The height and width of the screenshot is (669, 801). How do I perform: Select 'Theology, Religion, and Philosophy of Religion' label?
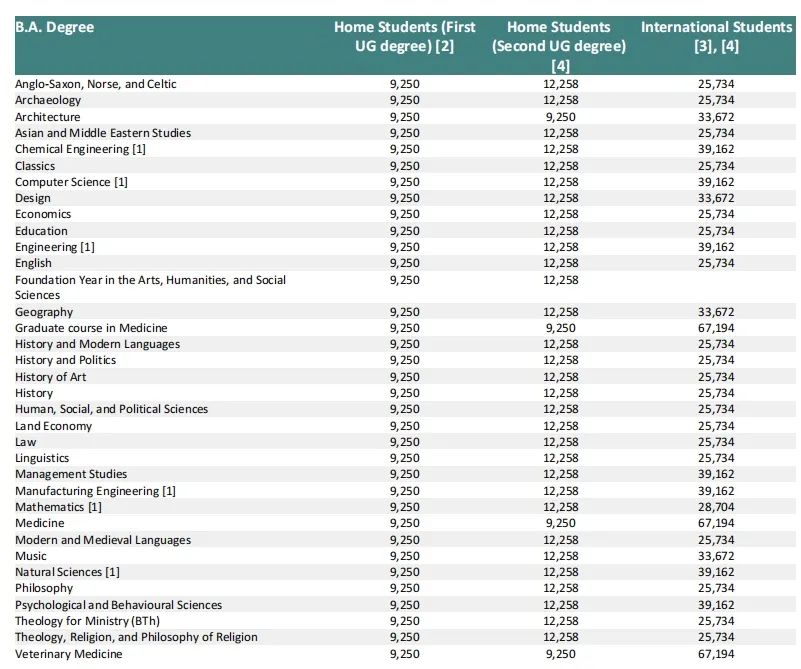coord(136,637)
